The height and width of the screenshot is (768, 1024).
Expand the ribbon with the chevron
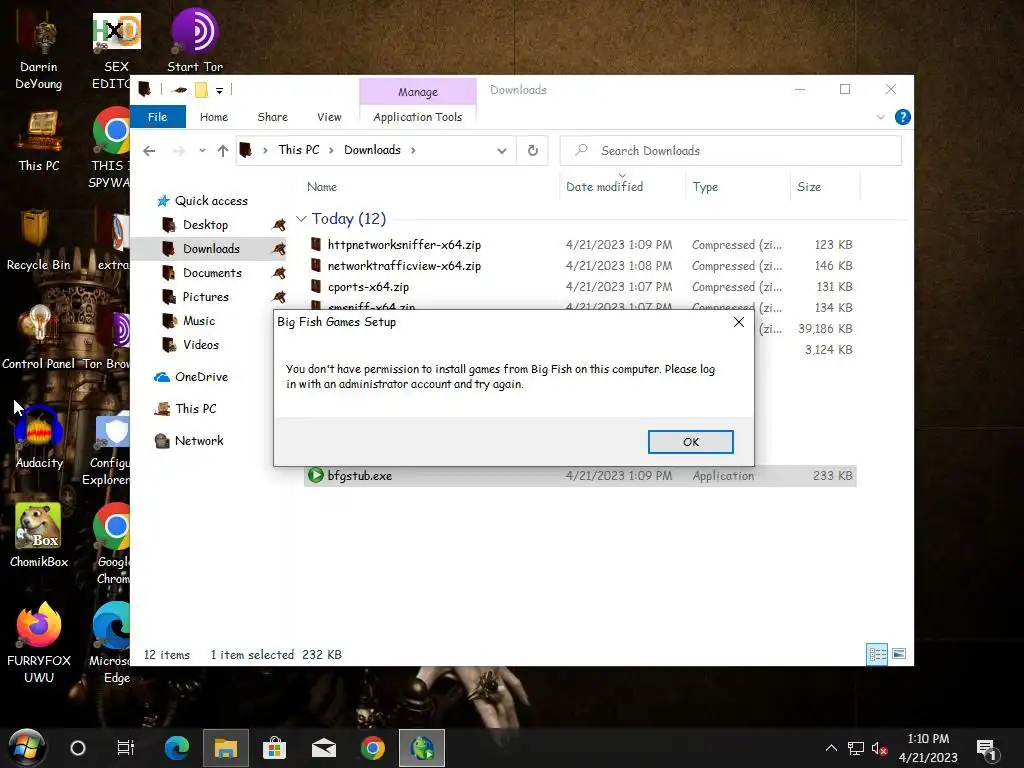click(x=880, y=117)
